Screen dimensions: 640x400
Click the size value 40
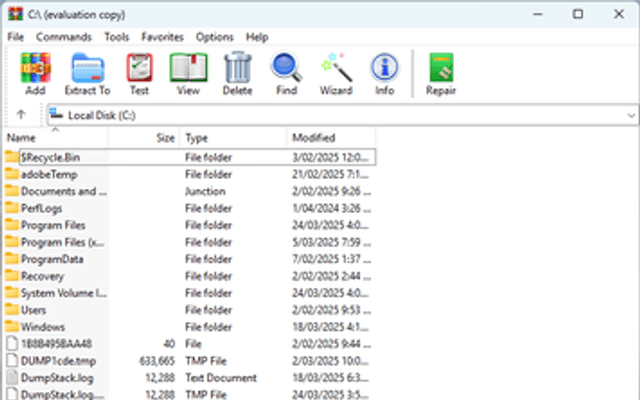pyautogui.click(x=169, y=344)
